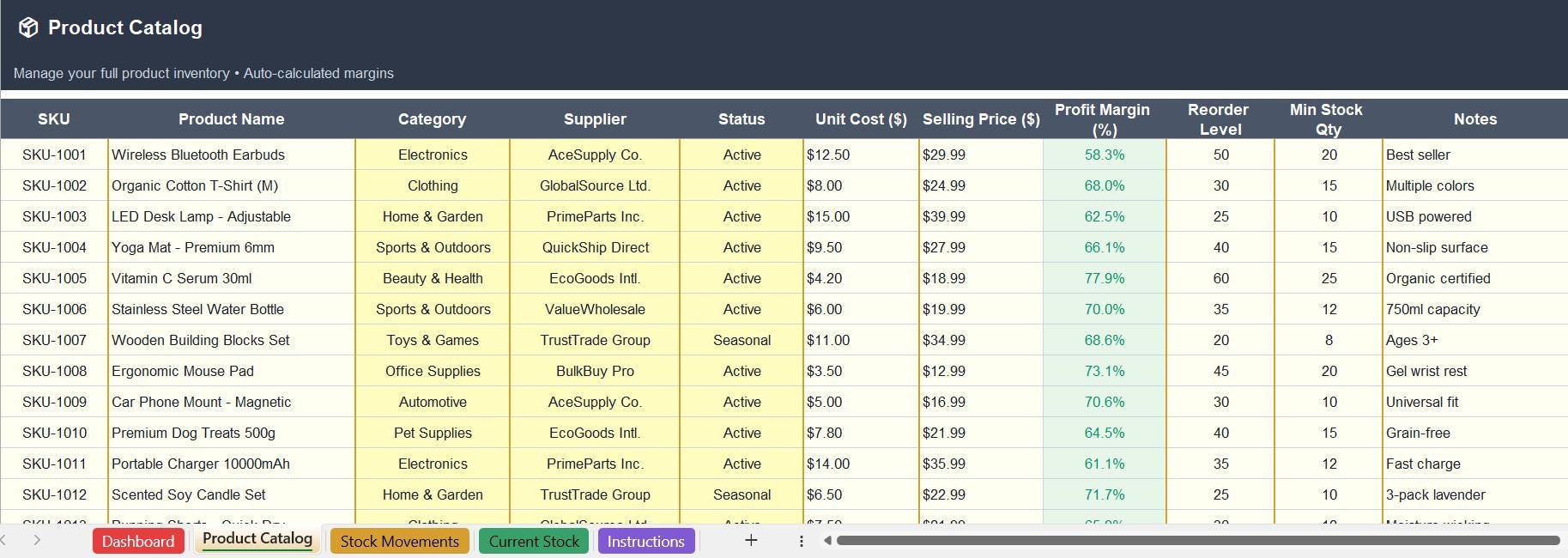Select the Product Name column header
The height and width of the screenshot is (558, 1568).
pyautogui.click(x=231, y=118)
